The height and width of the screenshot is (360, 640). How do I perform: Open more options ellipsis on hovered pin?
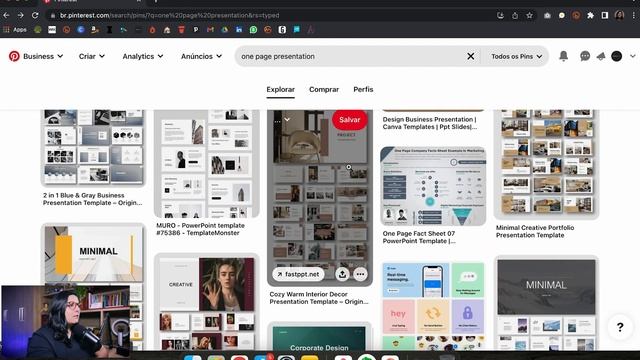pyautogui.click(x=360, y=274)
